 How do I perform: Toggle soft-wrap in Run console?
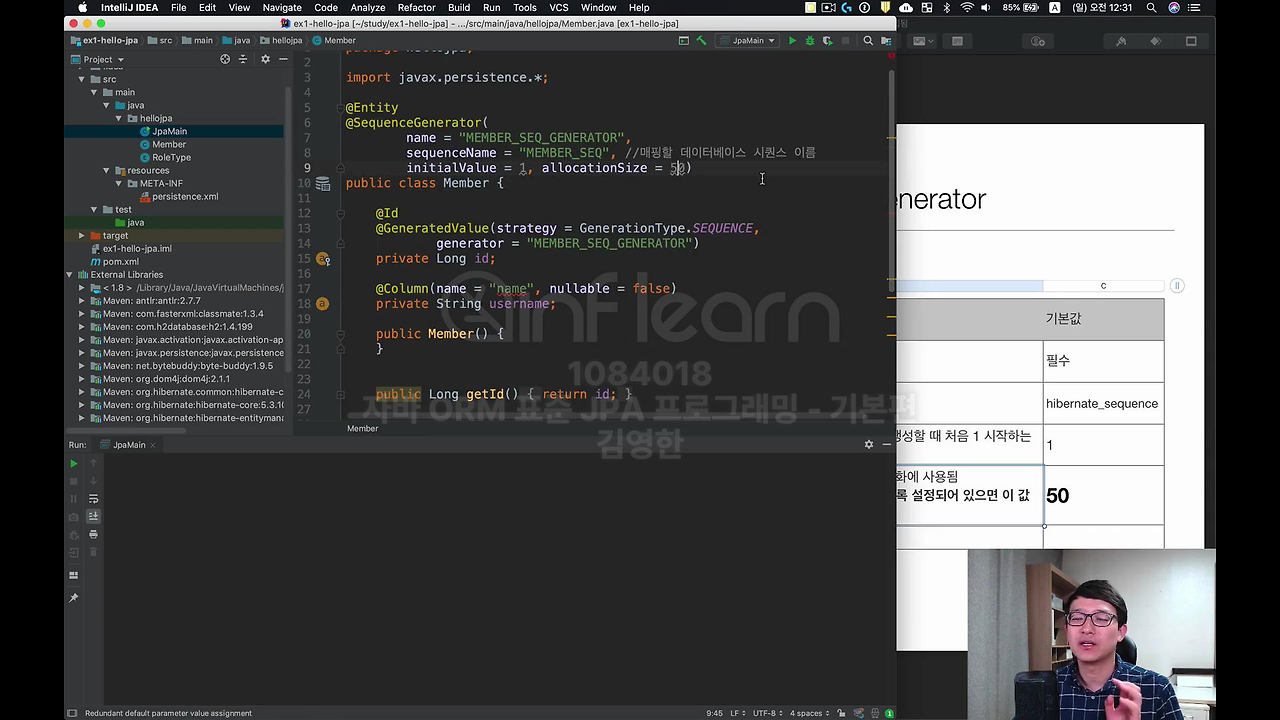(x=93, y=499)
